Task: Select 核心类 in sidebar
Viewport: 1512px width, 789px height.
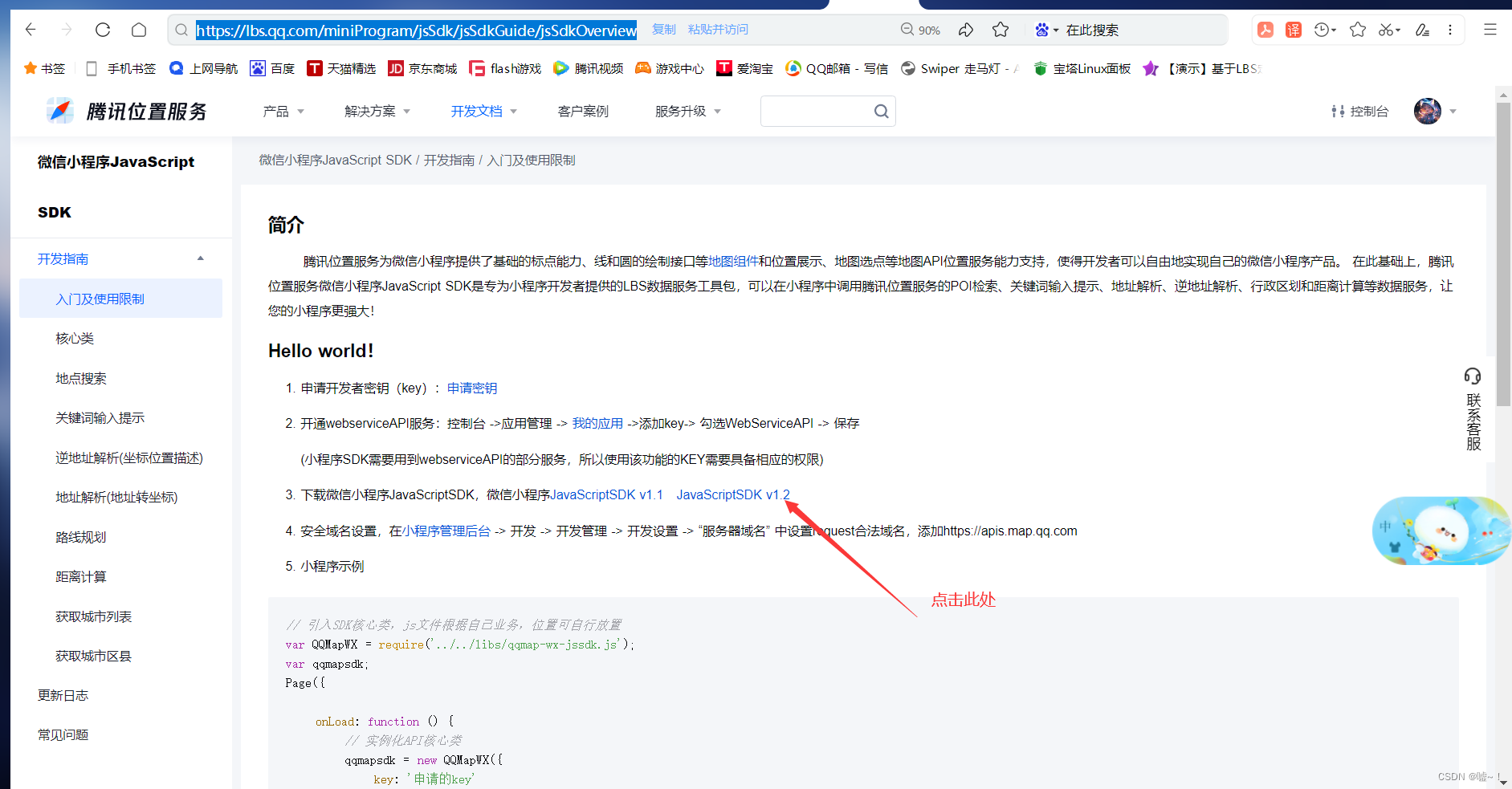Action: 75,338
